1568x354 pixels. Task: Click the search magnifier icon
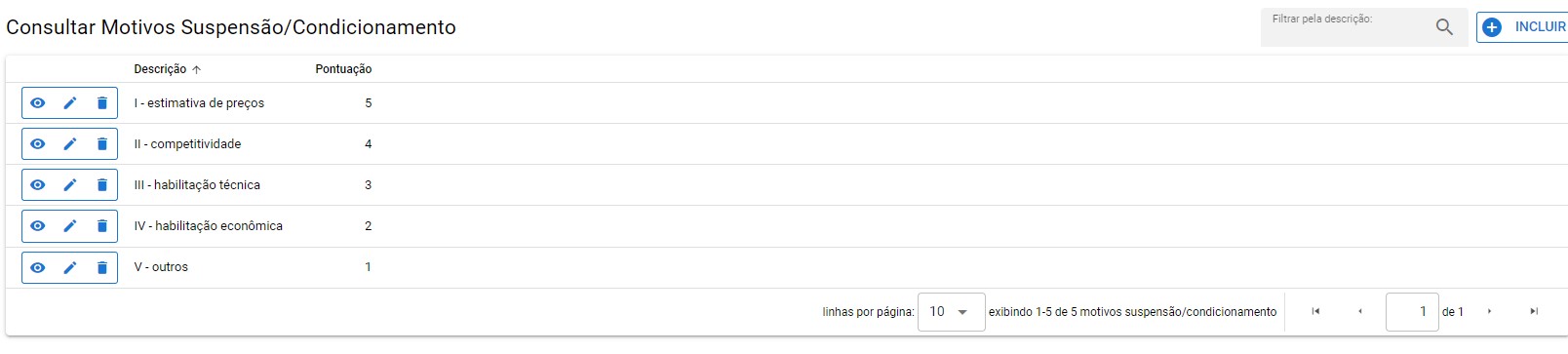tap(1444, 27)
